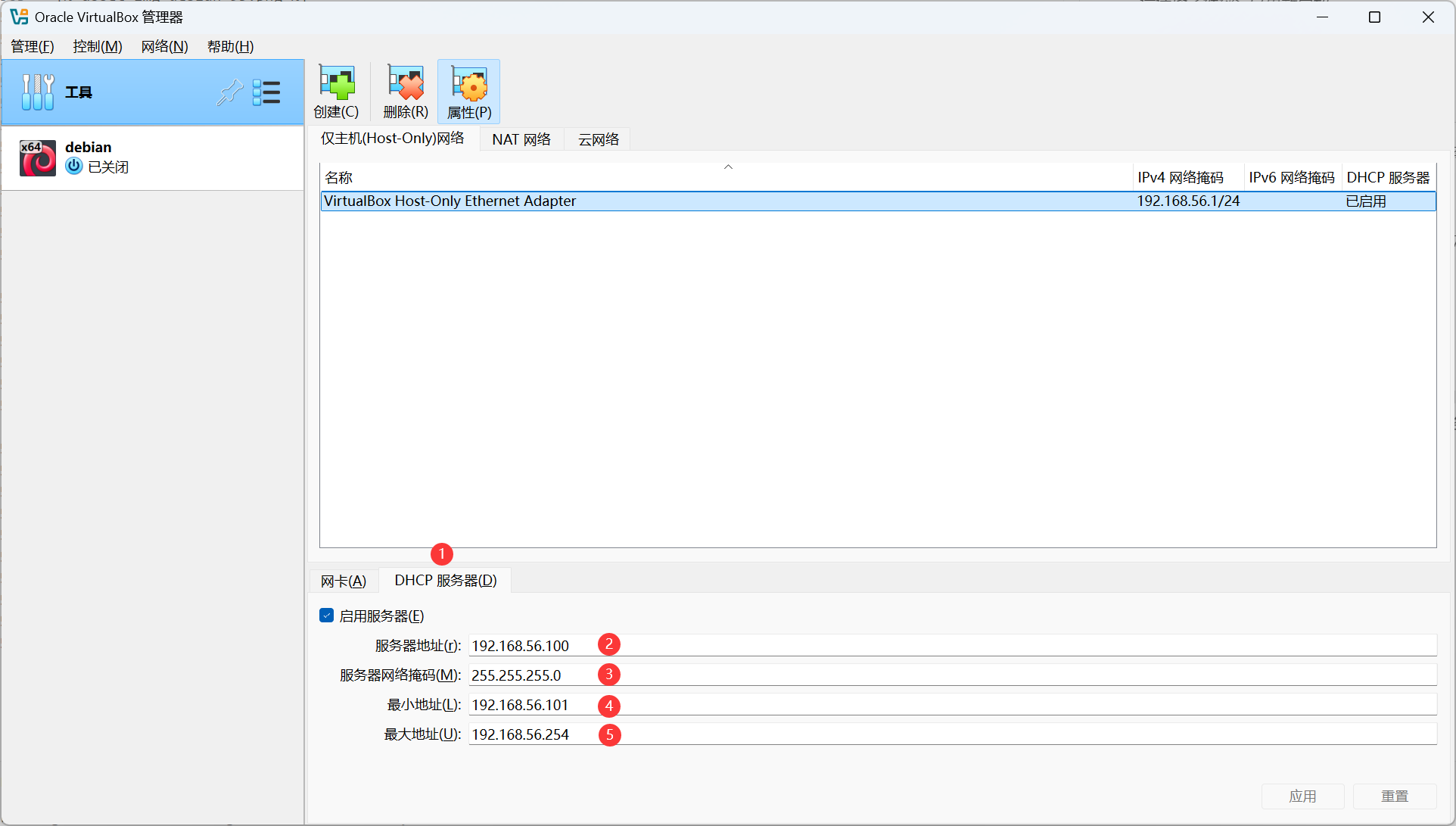Switch to 云网络 tab

[x=599, y=139]
